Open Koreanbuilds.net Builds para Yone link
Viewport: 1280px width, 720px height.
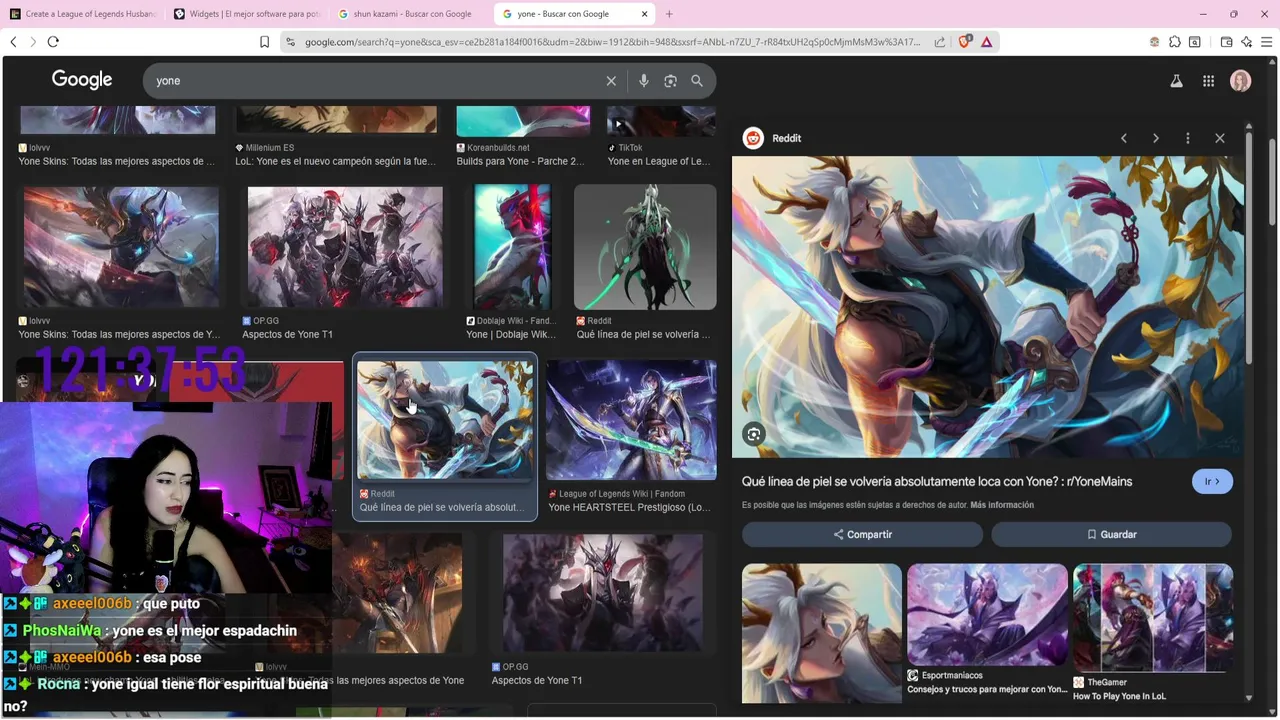pos(520,161)
